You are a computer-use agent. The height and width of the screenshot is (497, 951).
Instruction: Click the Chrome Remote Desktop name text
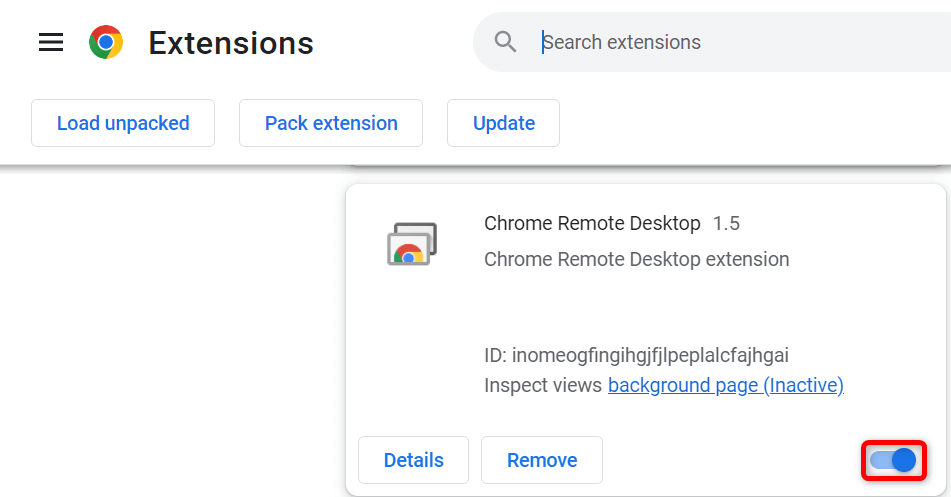pos(592,223)
